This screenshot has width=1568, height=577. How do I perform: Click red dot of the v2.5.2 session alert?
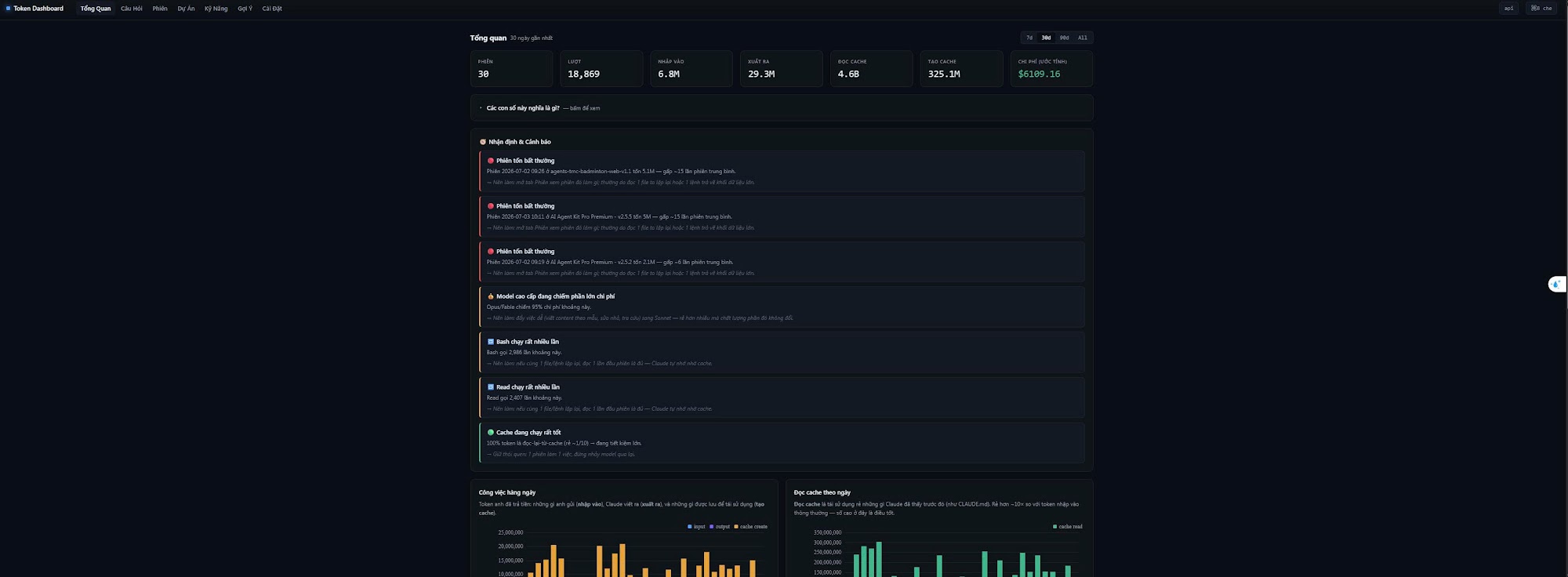point(491,252)
